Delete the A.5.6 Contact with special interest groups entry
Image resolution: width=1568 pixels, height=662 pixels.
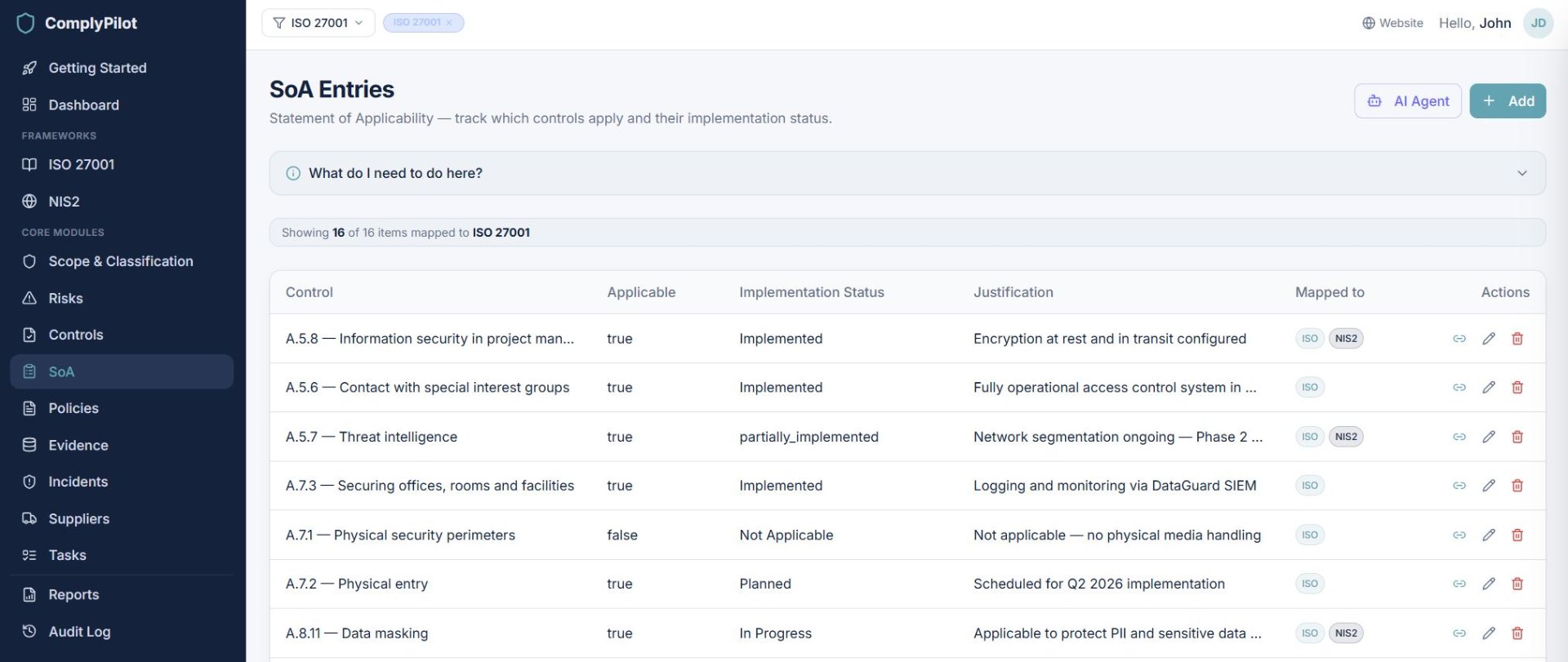tap(1517, 388)
